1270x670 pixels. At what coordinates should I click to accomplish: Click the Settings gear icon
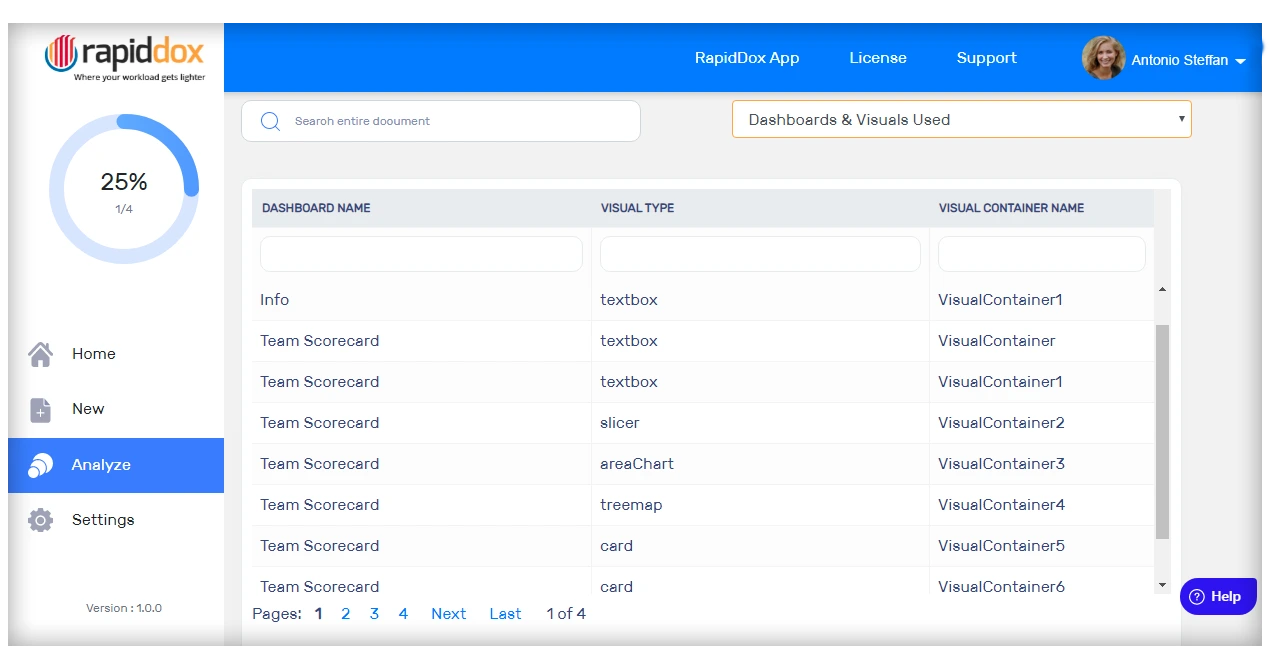click(x=40, y=520)
